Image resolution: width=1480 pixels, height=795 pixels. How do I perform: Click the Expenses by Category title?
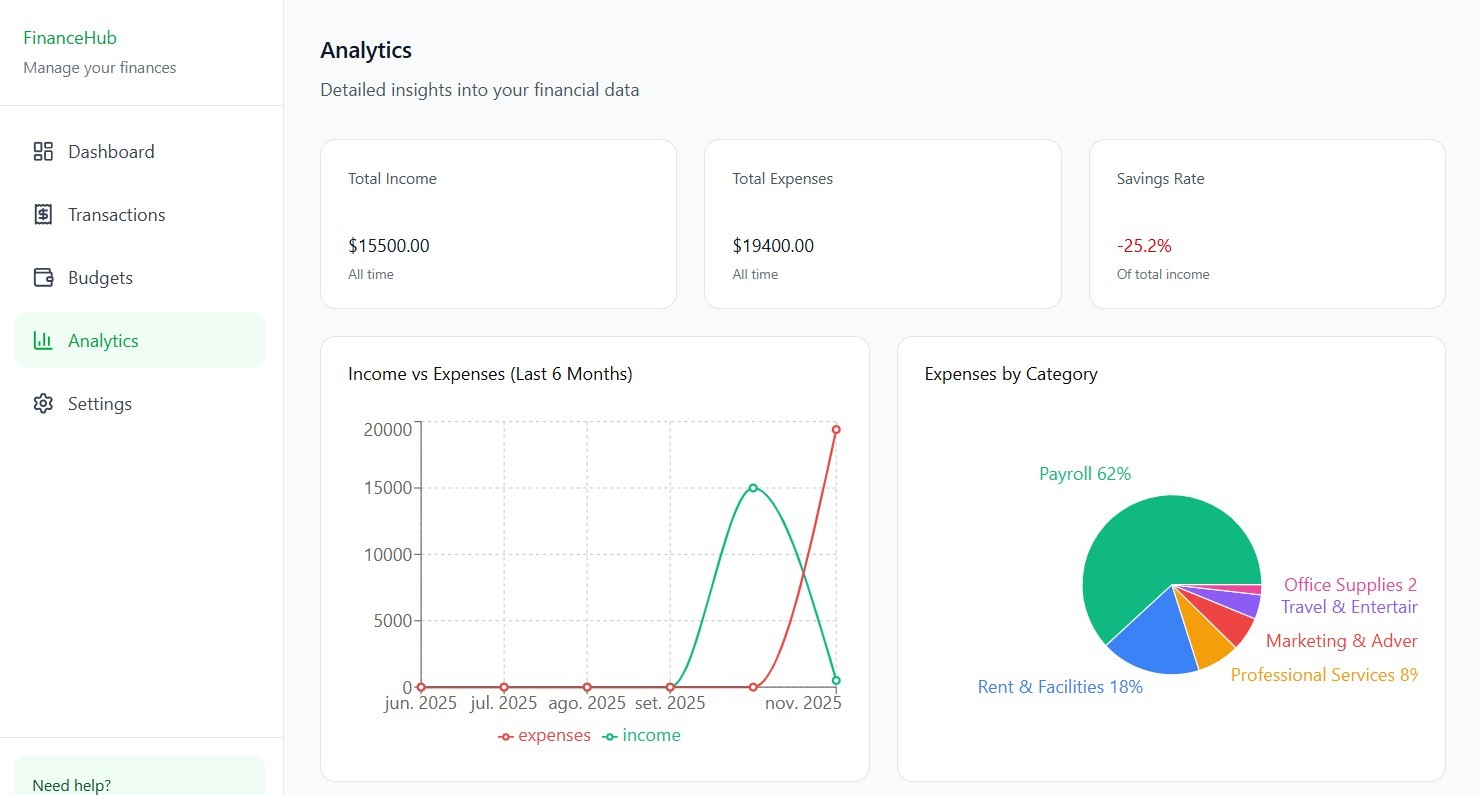pos(1011,374)
